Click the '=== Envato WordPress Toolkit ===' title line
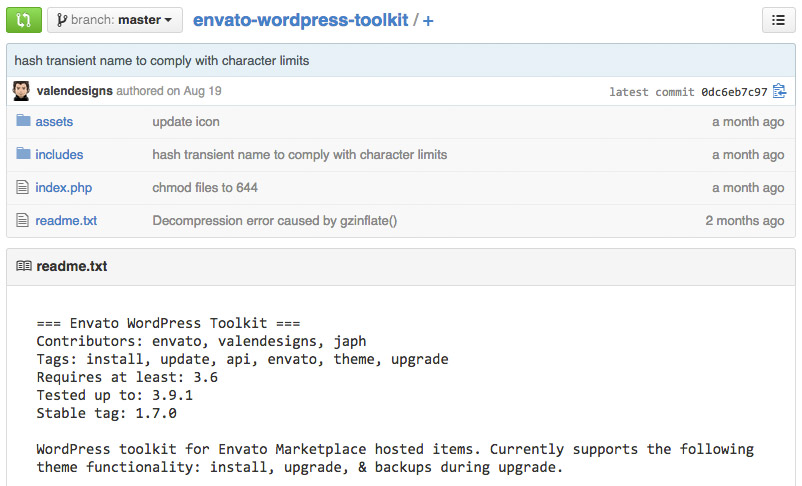 point(168,323)
